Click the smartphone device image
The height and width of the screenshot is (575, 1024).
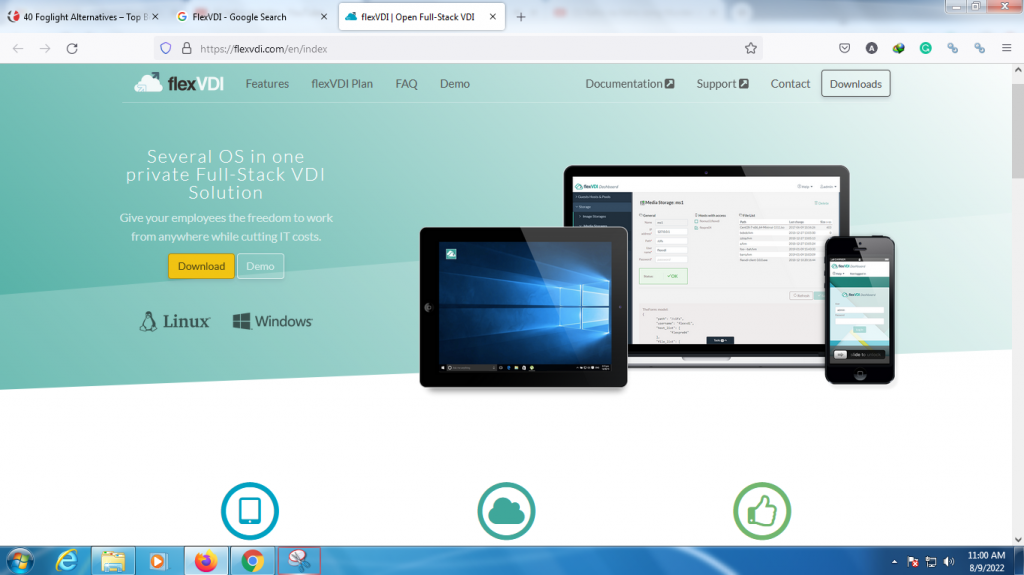point(859,310)
